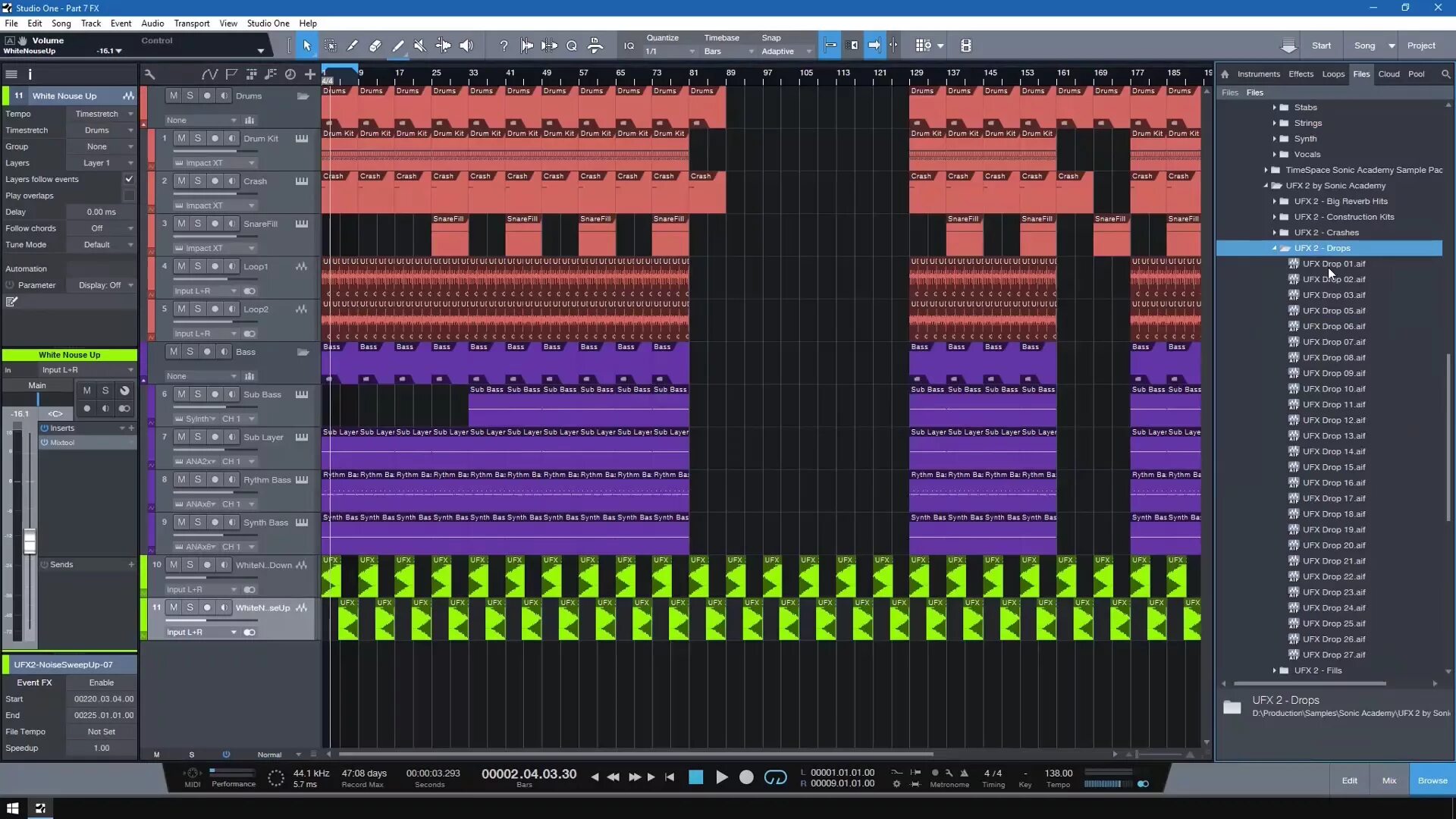
Task: Mute the Sub Bass track
Action: click(181, 394)
